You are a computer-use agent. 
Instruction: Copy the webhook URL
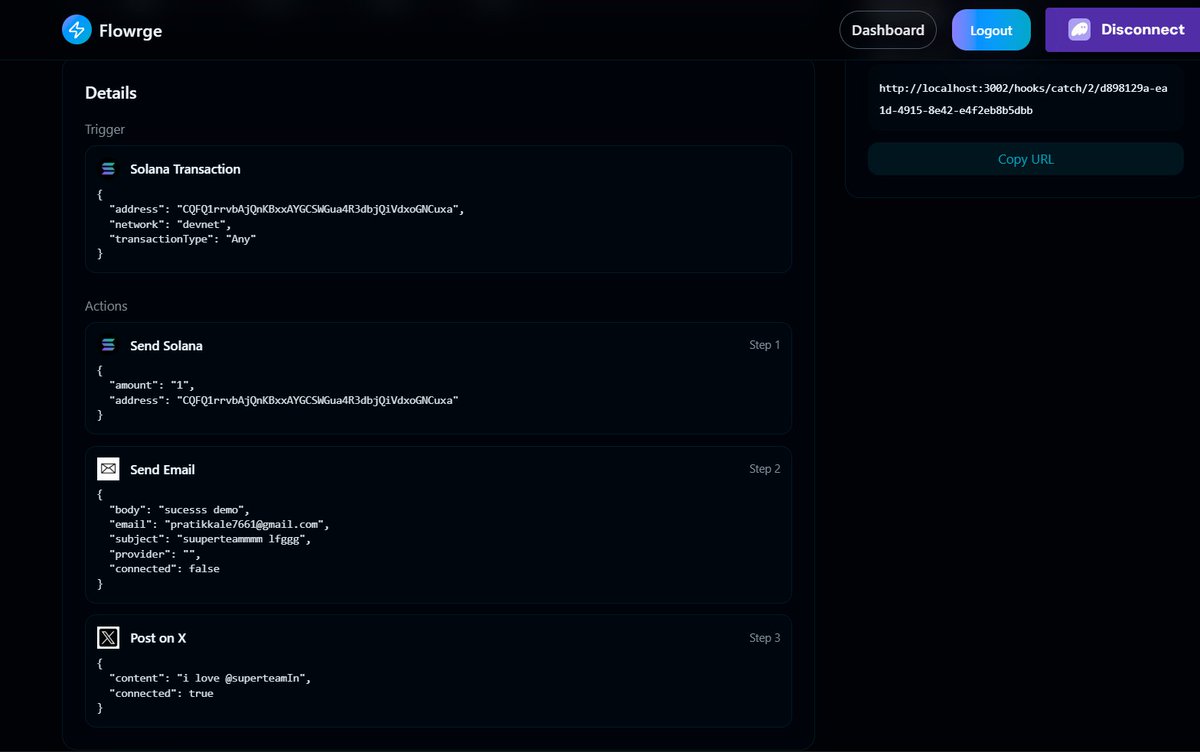(1025, 159)
